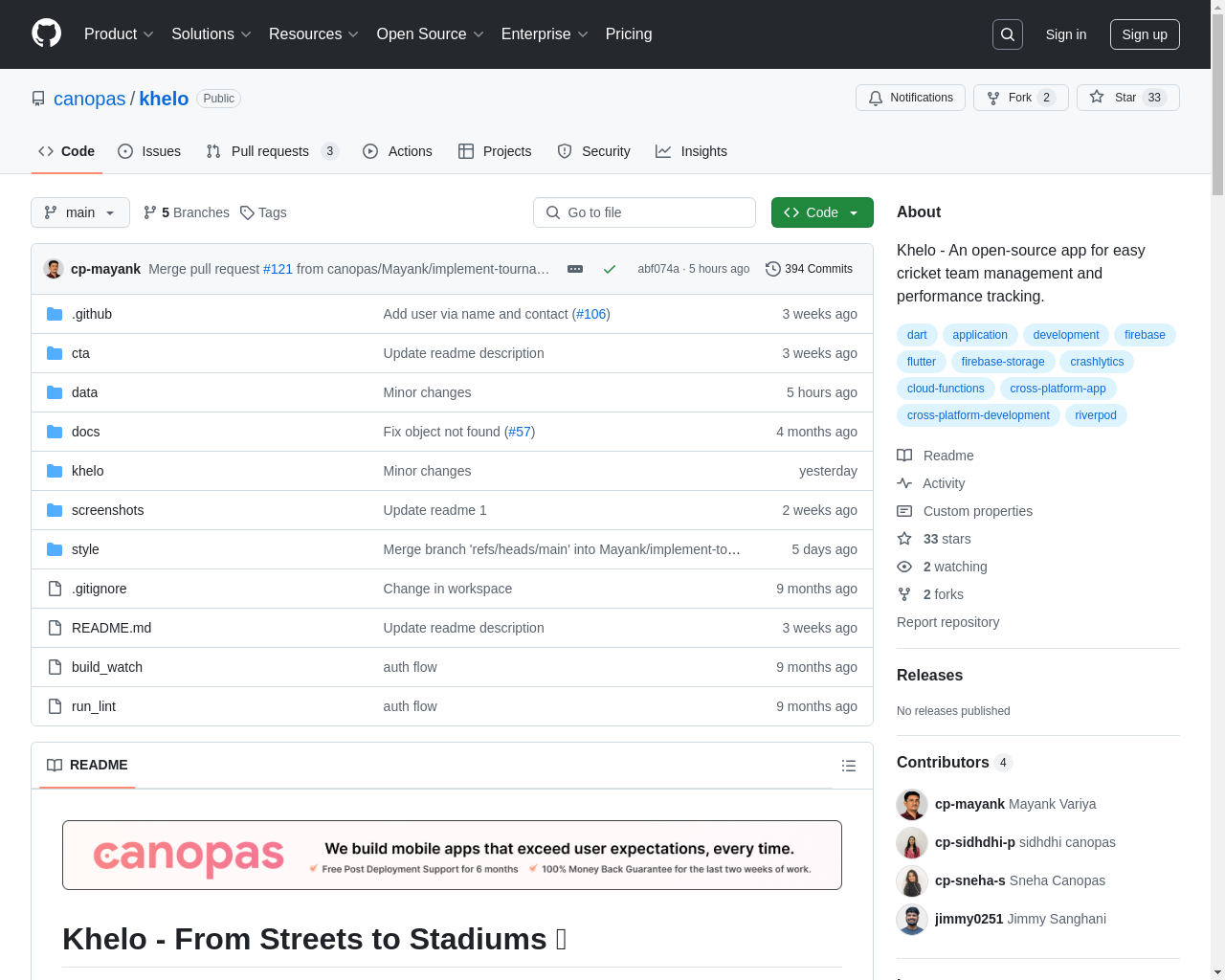The width and height of the screenshot is (1225, 980).
Task: Open Custom properties link
Action: [965, 511]
